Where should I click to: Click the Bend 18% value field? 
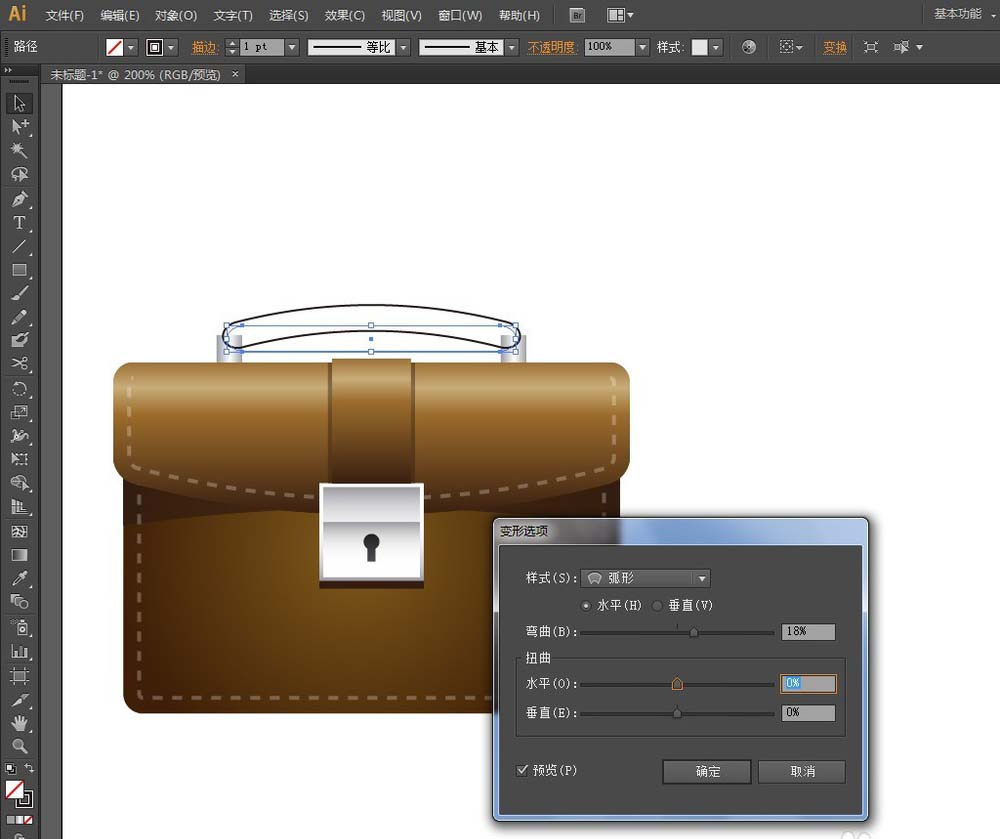[x=808, y=631]
